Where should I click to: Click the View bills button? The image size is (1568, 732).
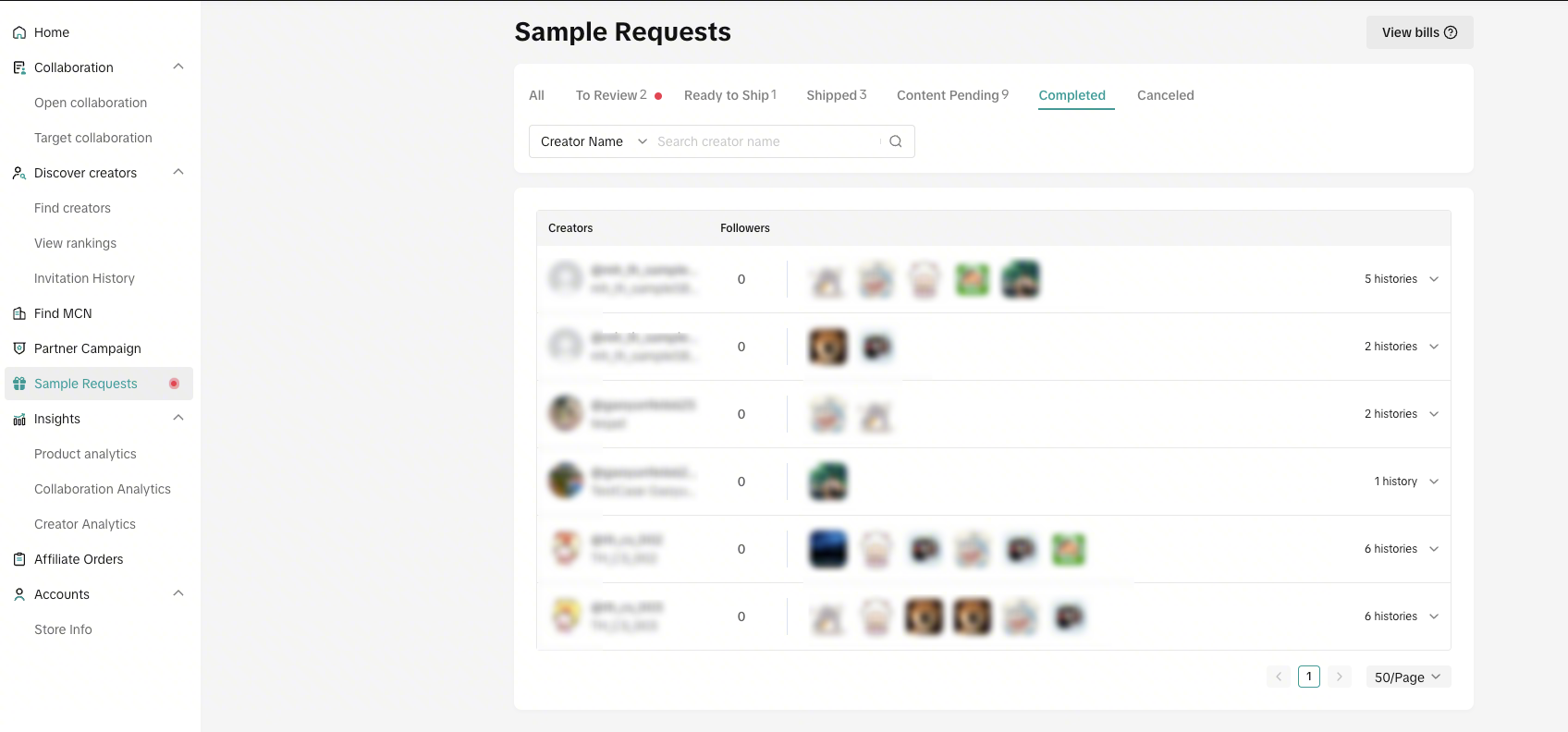click(x=1419, y=32)
